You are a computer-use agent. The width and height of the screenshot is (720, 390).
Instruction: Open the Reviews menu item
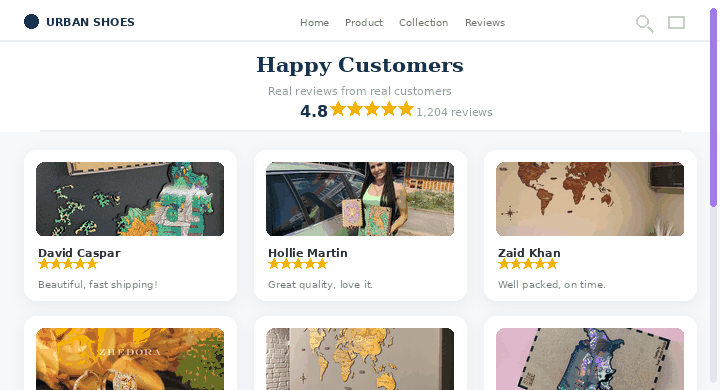tap(485, 23)
